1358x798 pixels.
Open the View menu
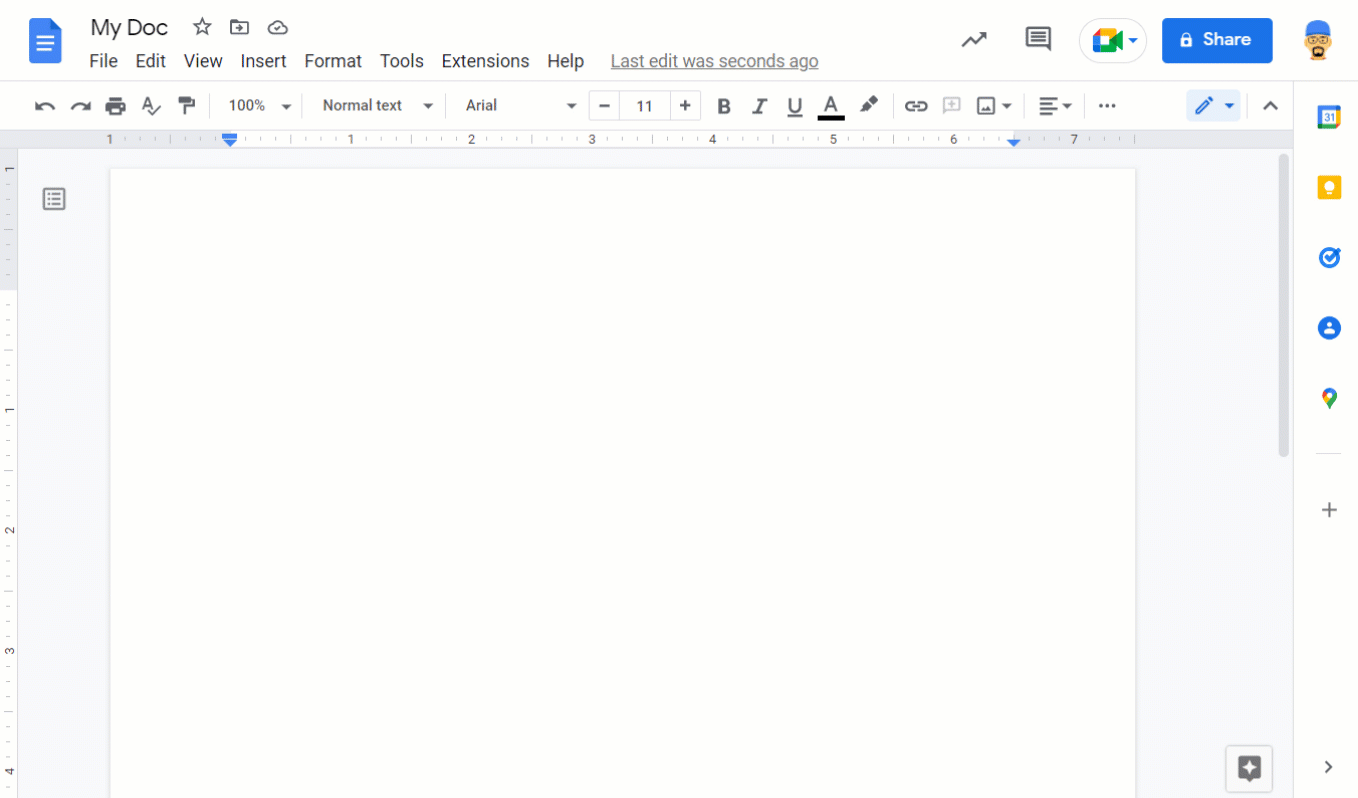click(x=203, y=61)
